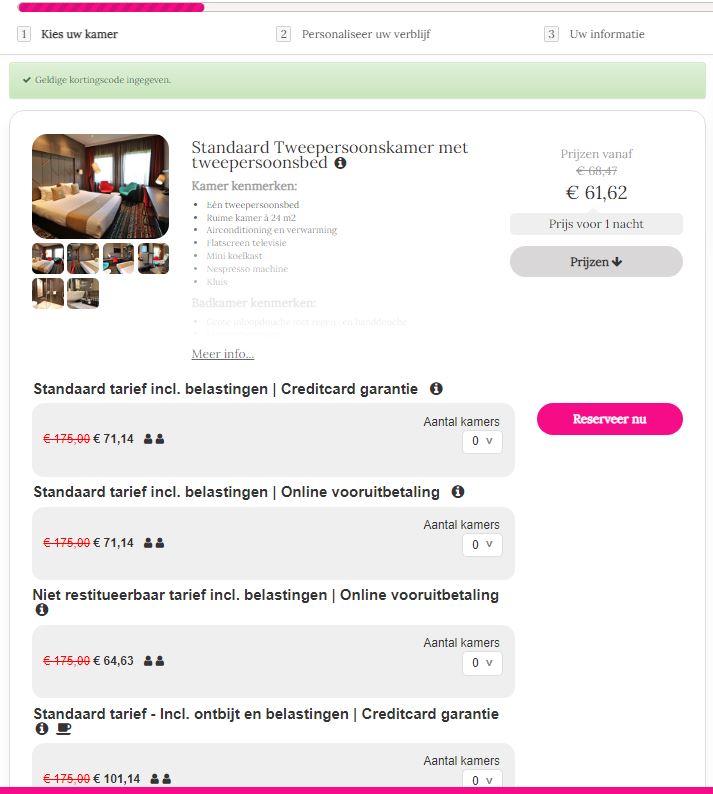
Task: Open Aantal kamers dropdown for Online vooruitbetaling standard rate
Action: tap(482, 545)
